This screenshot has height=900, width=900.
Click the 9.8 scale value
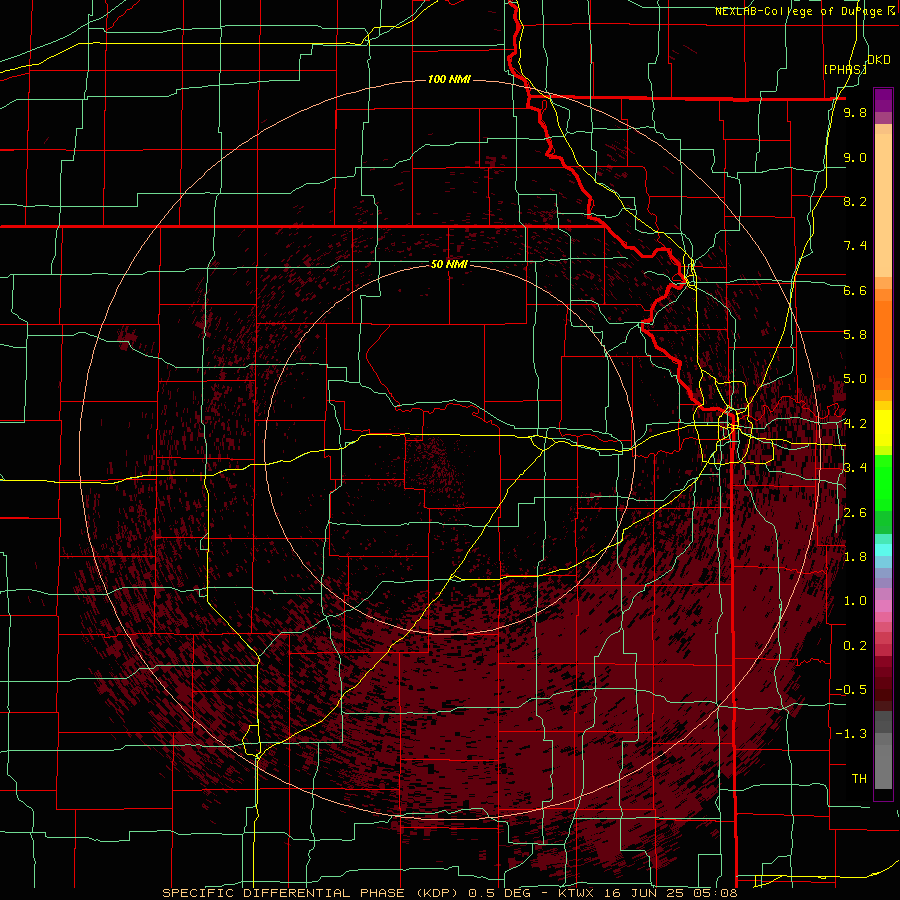(x=855, y=113)
